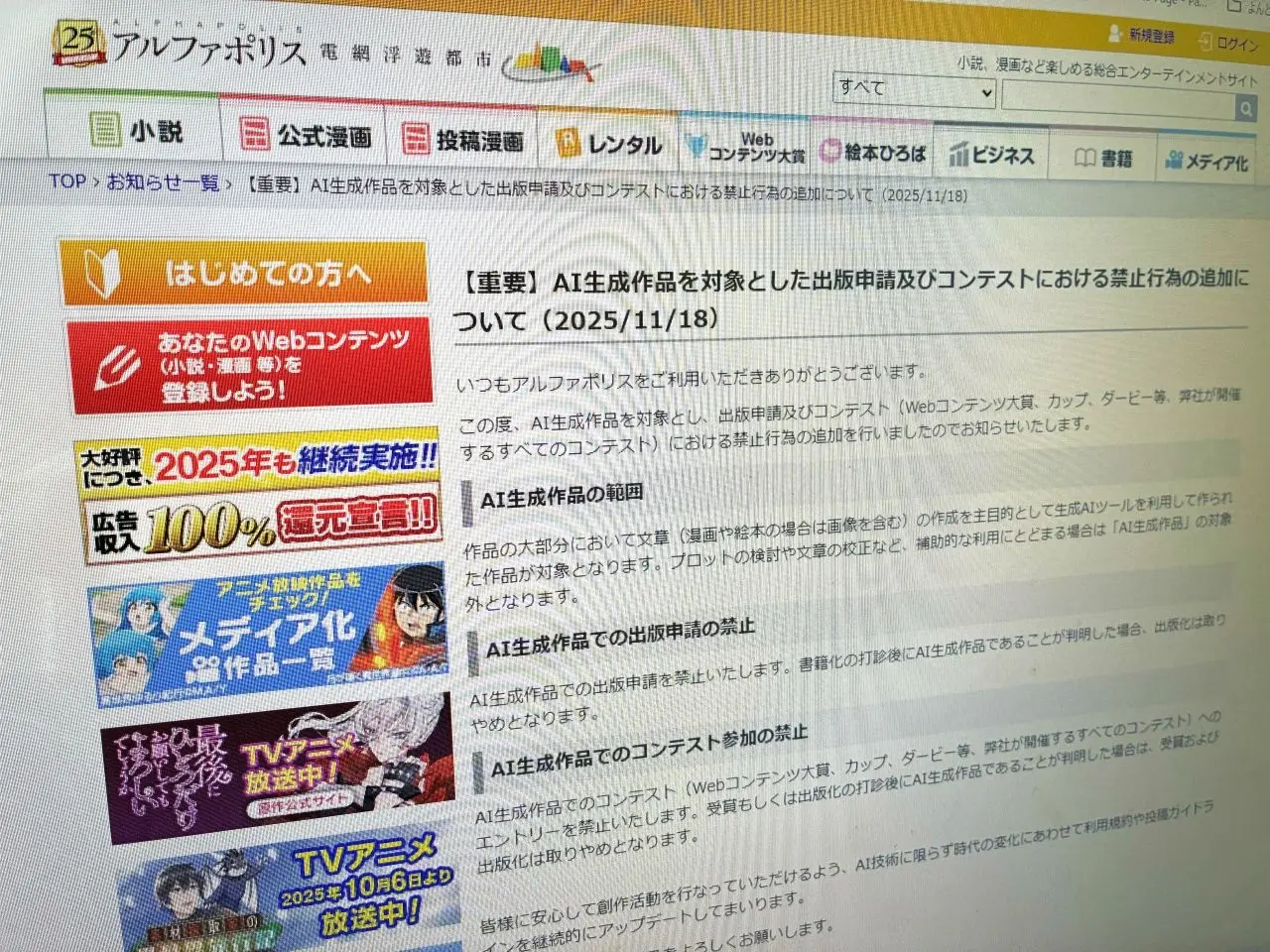Return home via the TOP breadcrumb link
Viewport: 1270px width, 952px height.
65,180
